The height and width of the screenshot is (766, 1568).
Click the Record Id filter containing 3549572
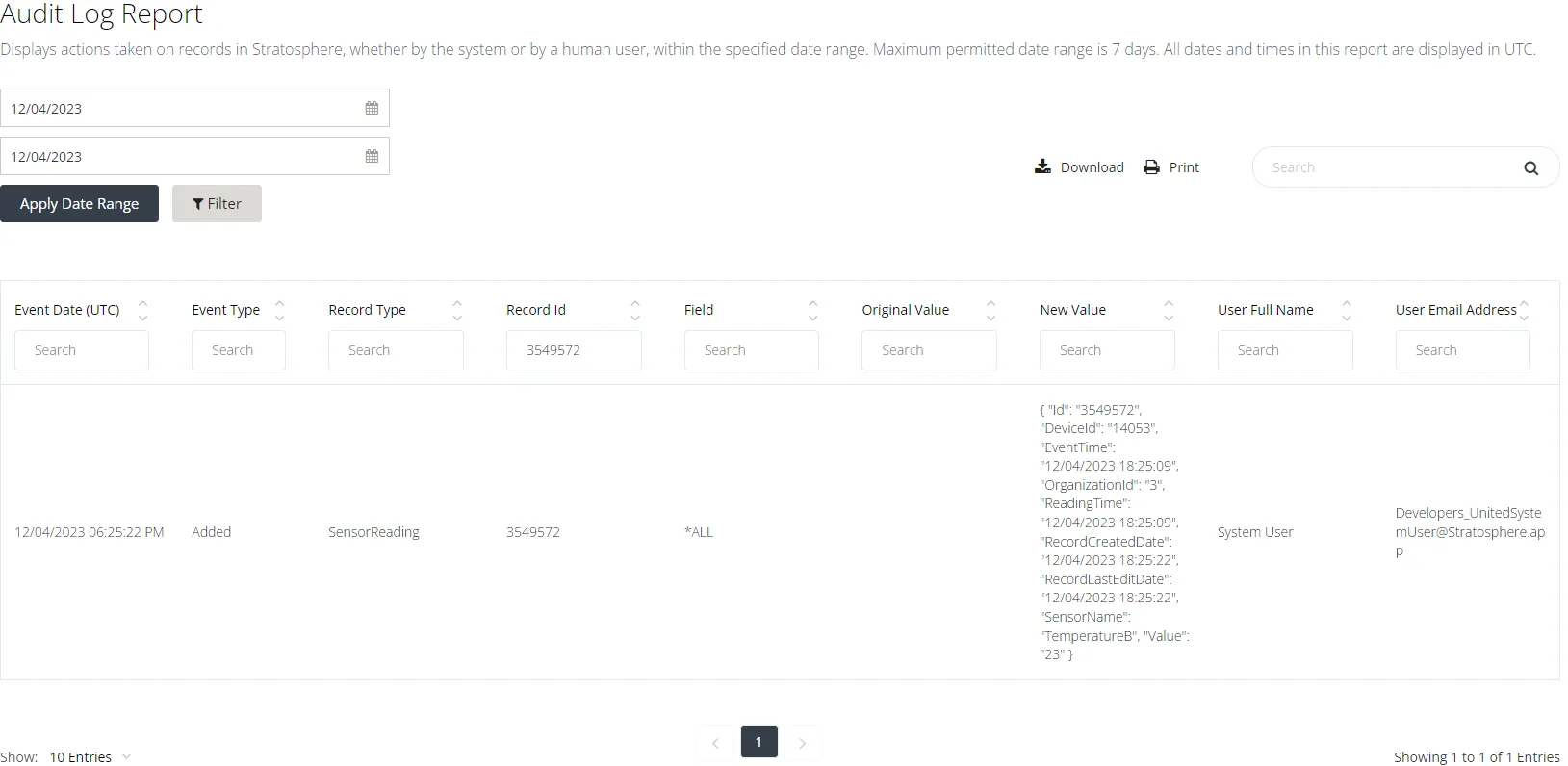point(574,350)
